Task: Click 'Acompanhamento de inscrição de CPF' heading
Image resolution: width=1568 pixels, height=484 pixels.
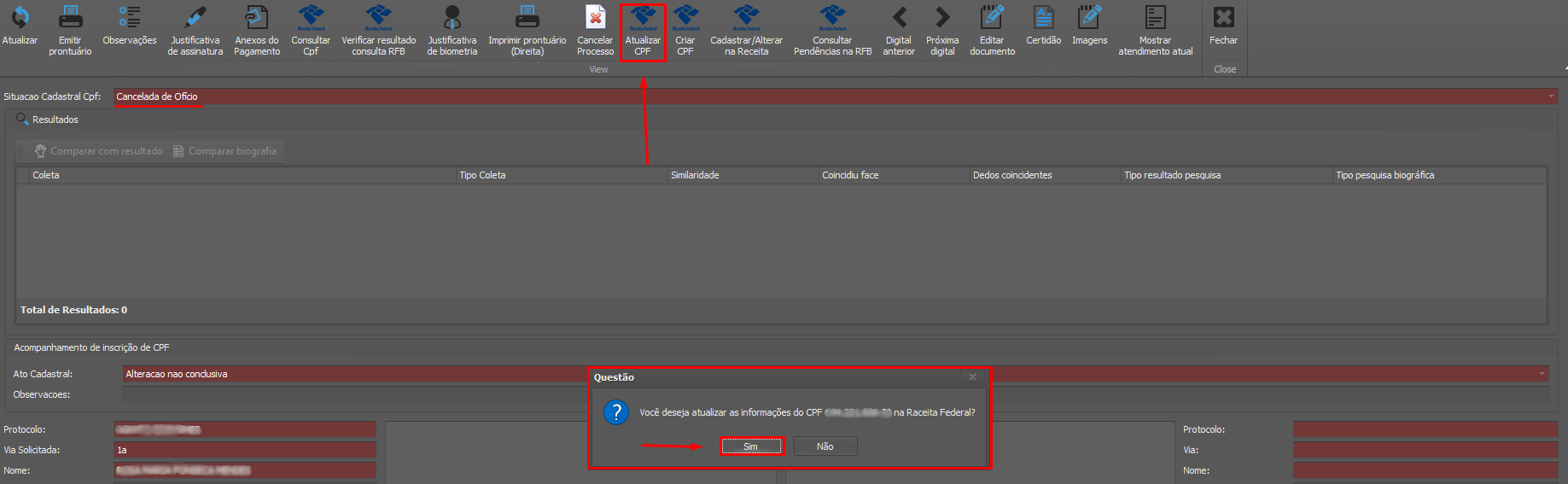Action: (x=91, y=347)
